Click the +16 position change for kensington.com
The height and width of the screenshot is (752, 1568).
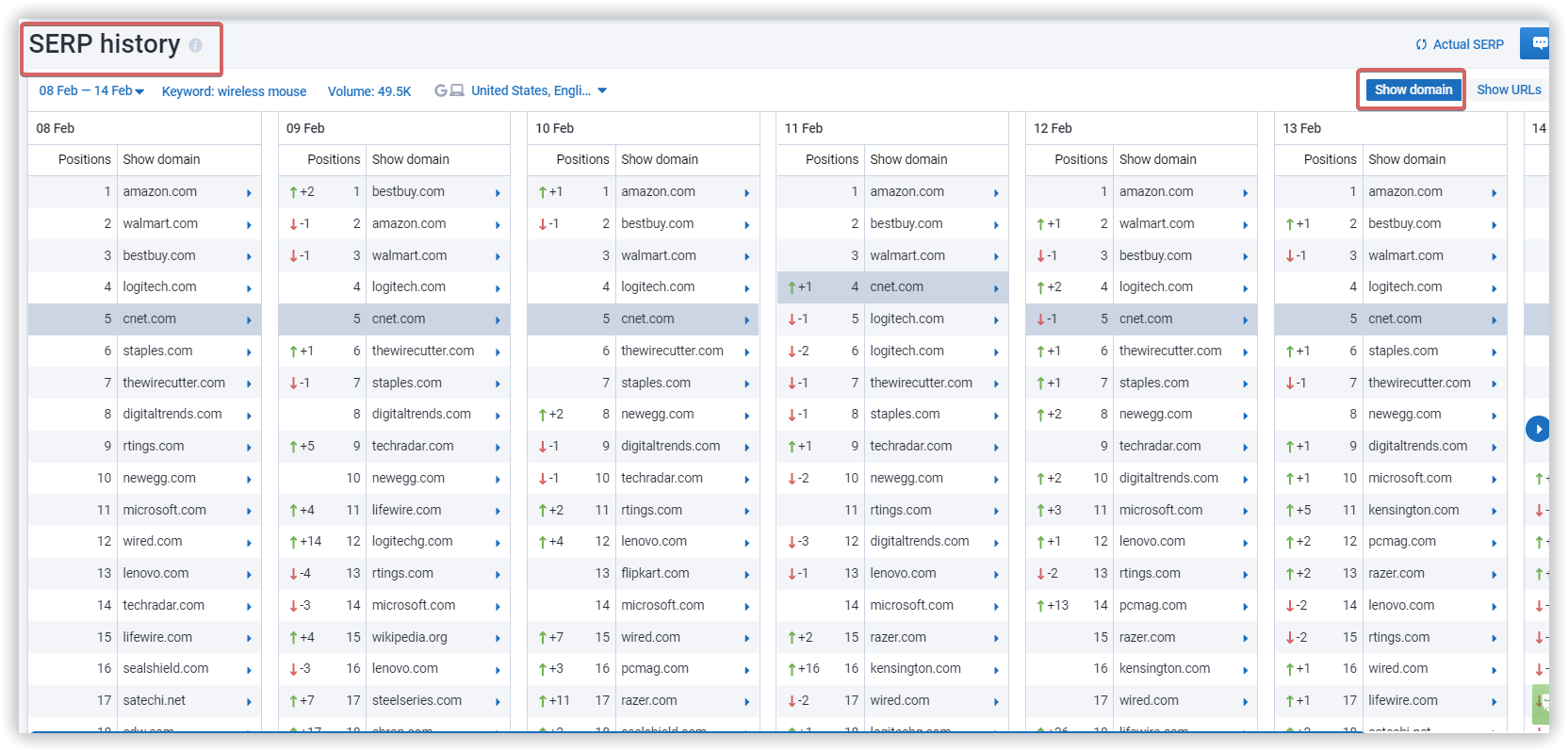click(805, 668)
